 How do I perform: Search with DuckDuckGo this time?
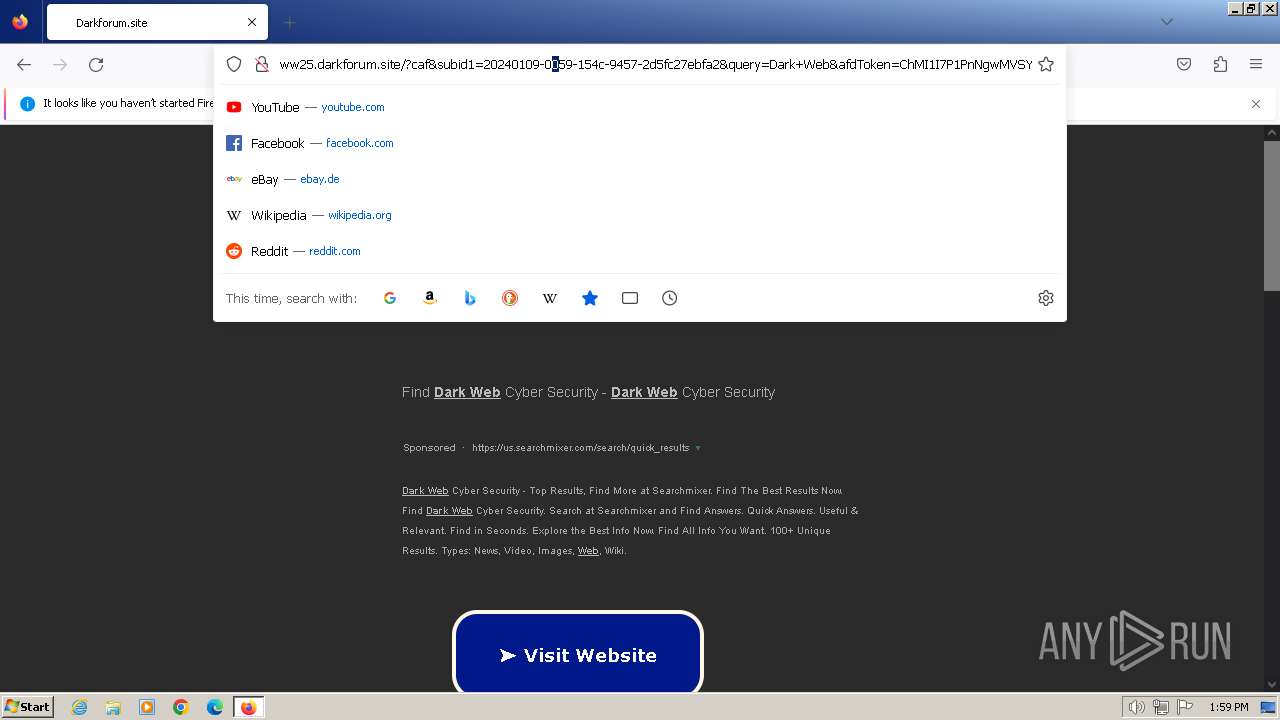(510, 298)
